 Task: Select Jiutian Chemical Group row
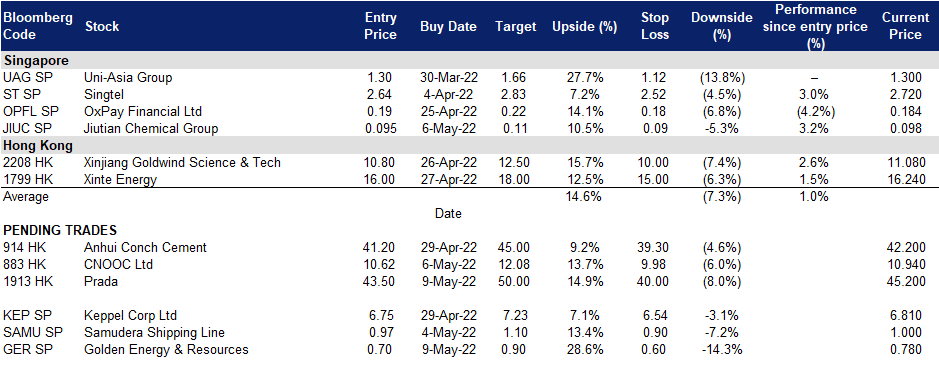470,128
